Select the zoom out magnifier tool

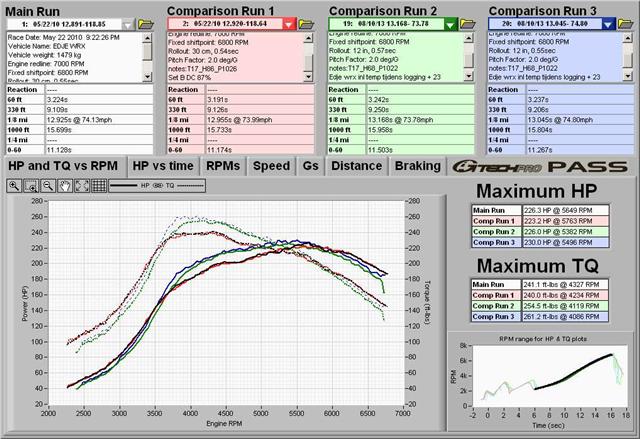[x=48, y=186]
